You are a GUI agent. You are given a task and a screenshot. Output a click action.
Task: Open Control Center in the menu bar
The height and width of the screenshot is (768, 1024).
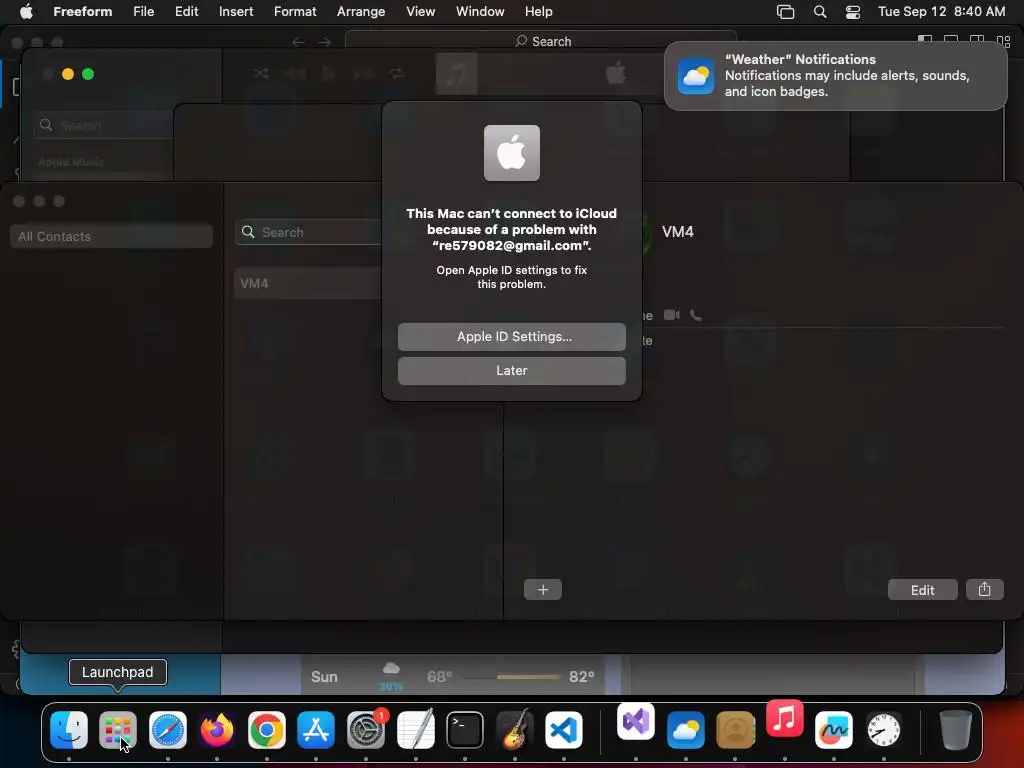852,12
